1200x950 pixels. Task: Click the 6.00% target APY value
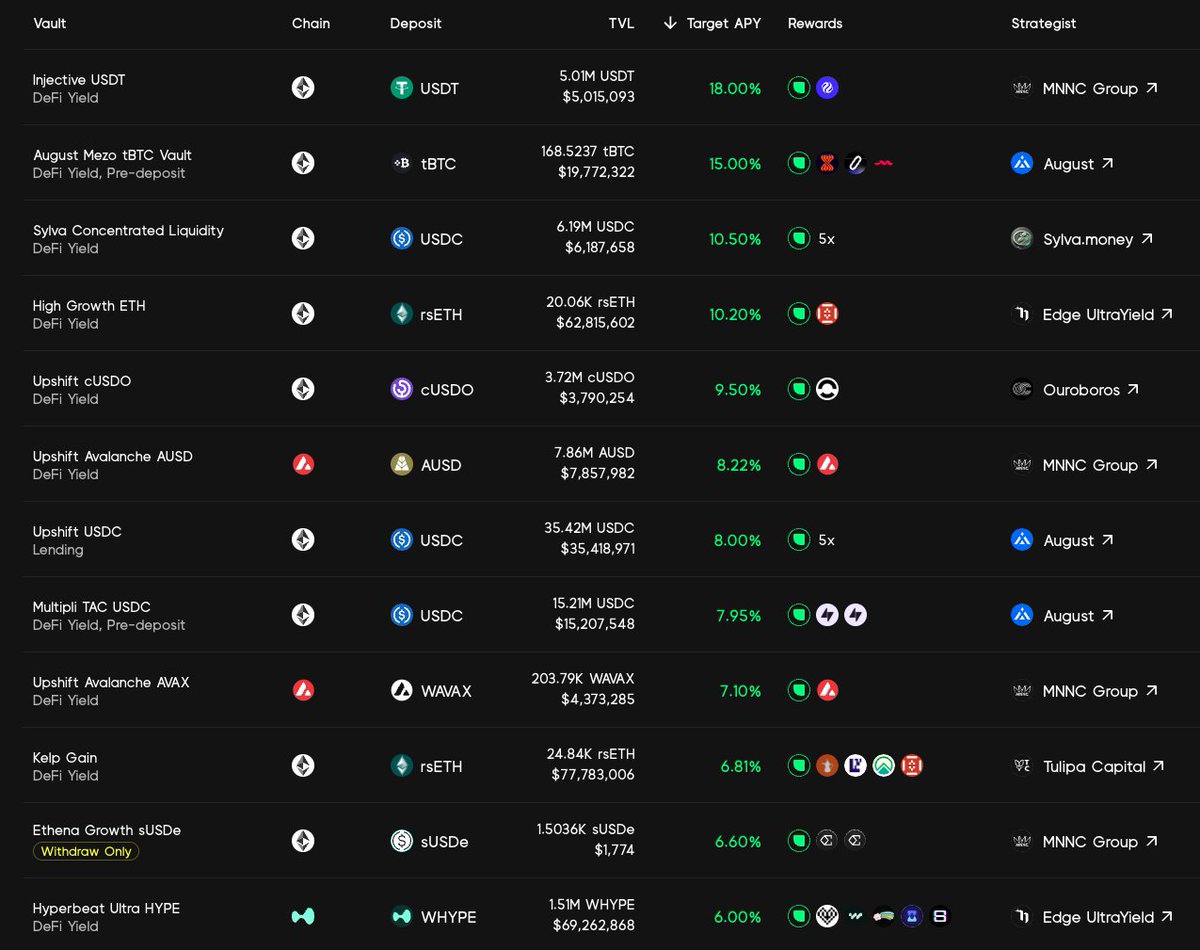point(738,917)
